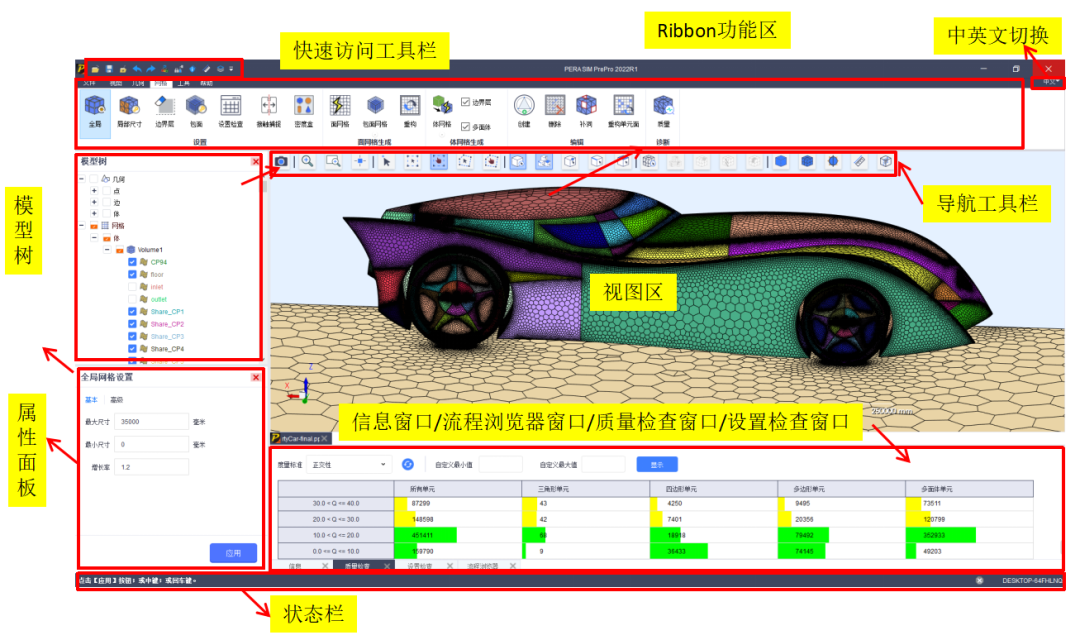The width and height of the screenshot is (1080, 640).
Task: Switch to the 几何 ribbon tab
Action: pyautogui.click(x=139, y=84)
